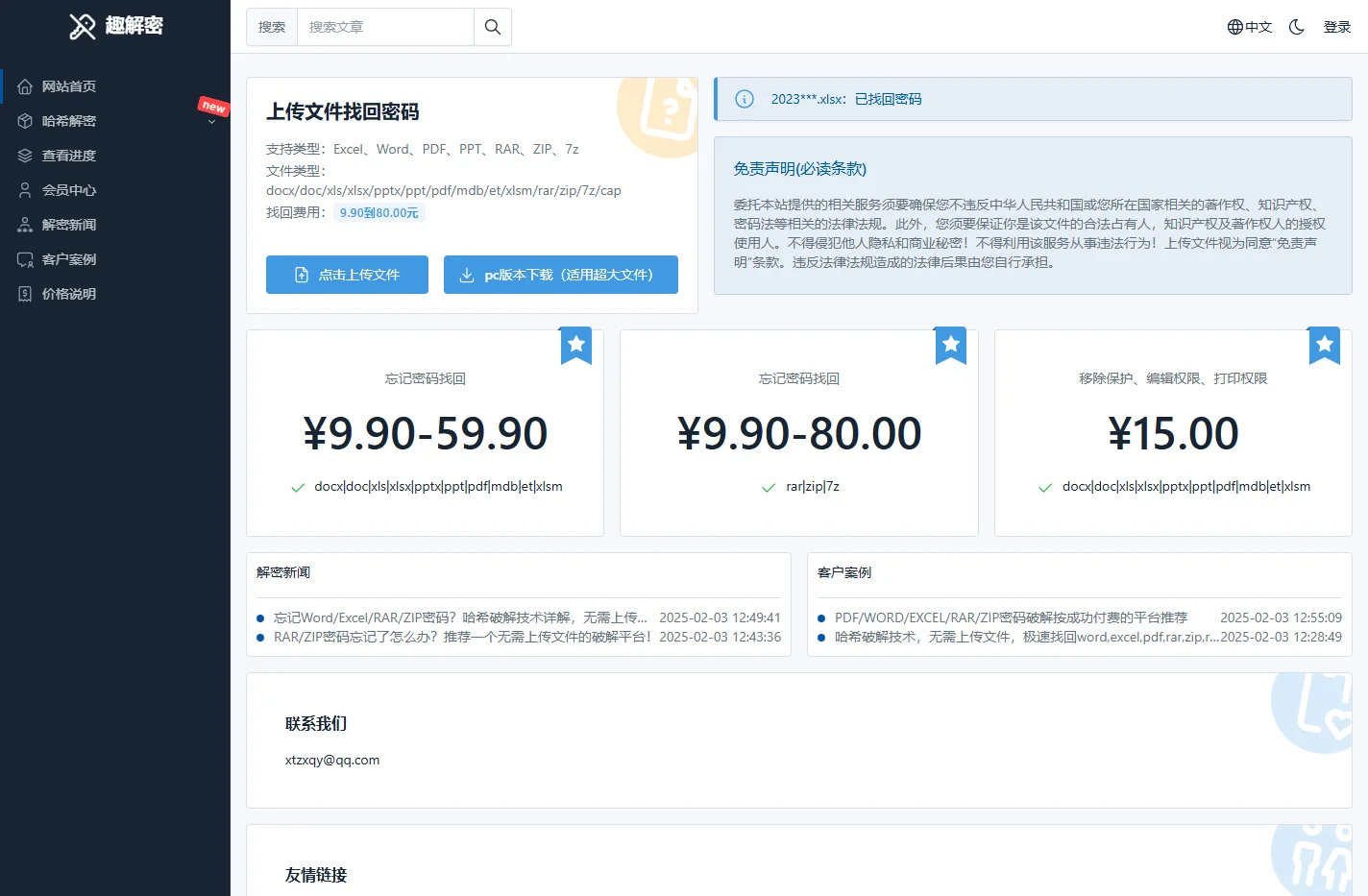The height and width of the screenshot is (896, 1368).
Task: Open the 价格说明 menu item
Action: pos(115,294)
